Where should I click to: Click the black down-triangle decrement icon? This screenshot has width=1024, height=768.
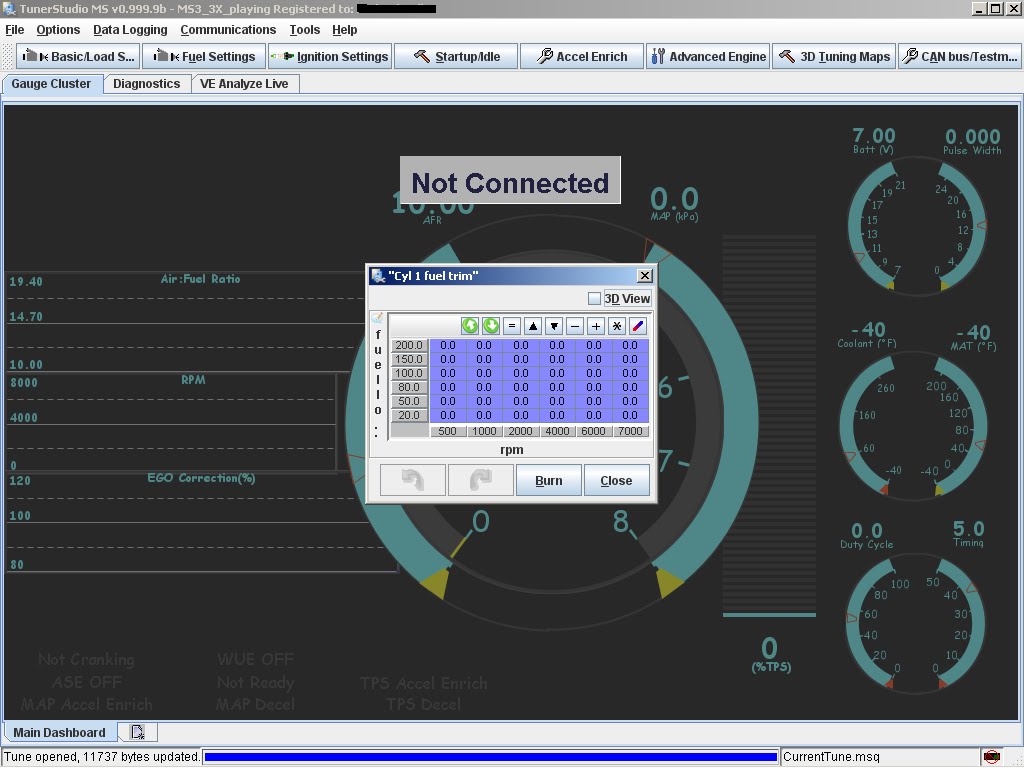click(554, 326)
